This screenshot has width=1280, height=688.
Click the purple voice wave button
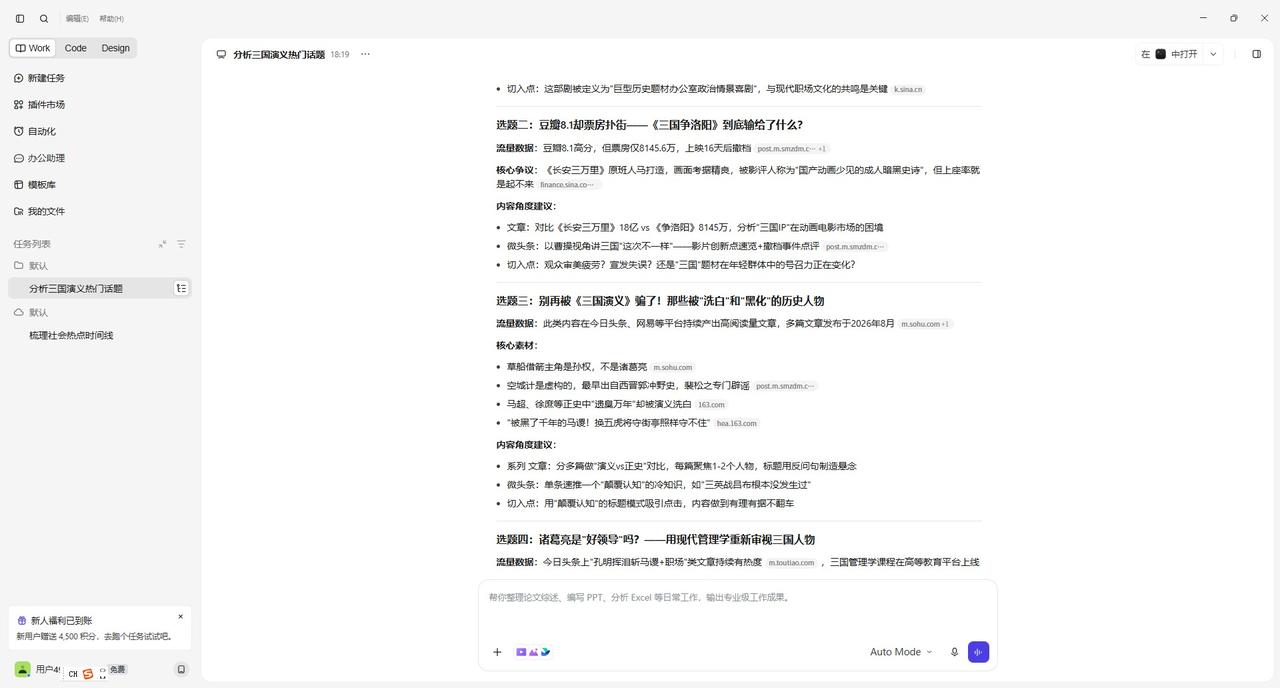pyautogui.click(x=978, y=652)
